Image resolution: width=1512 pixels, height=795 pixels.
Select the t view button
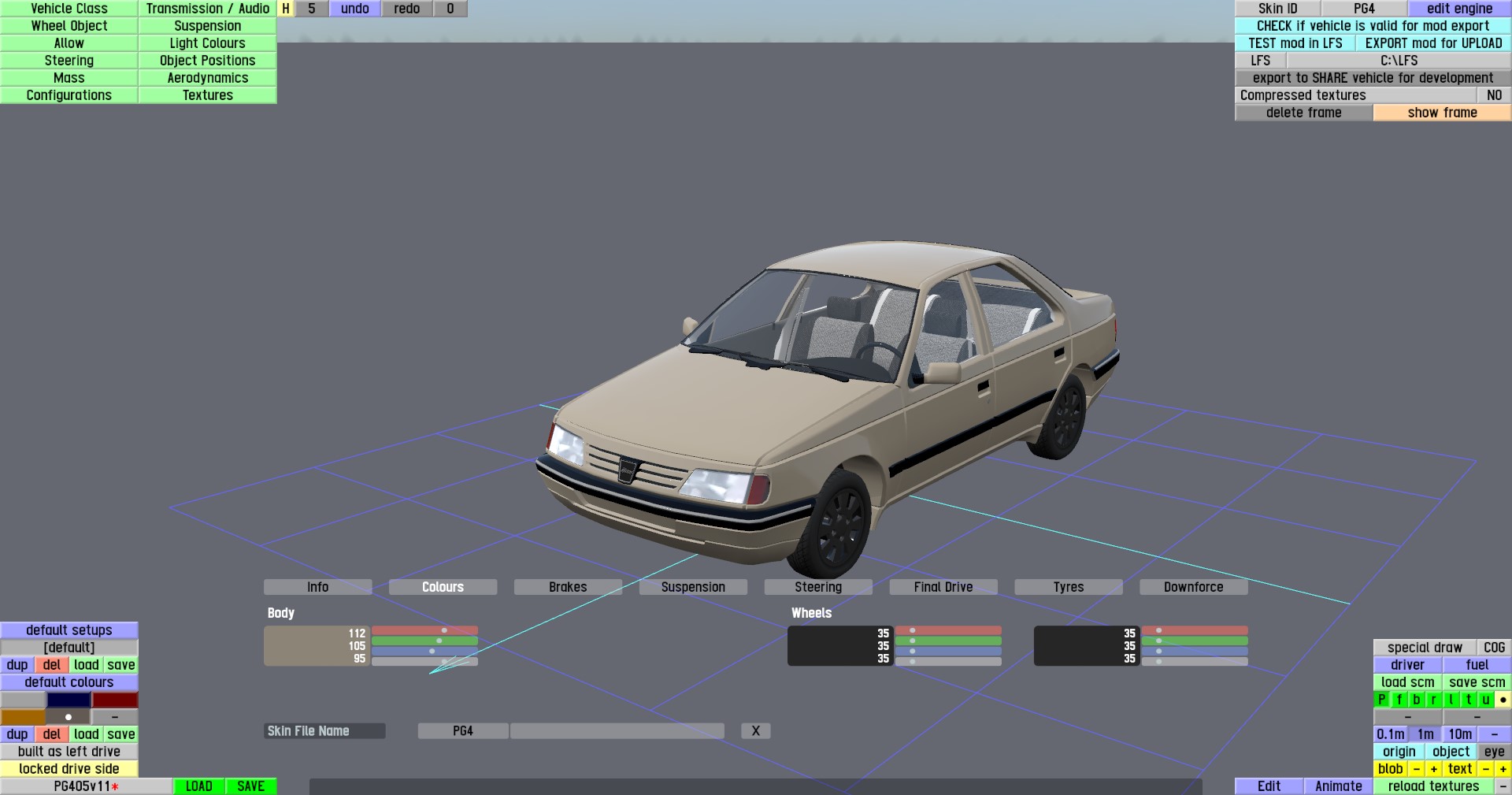click(1468, 700)
